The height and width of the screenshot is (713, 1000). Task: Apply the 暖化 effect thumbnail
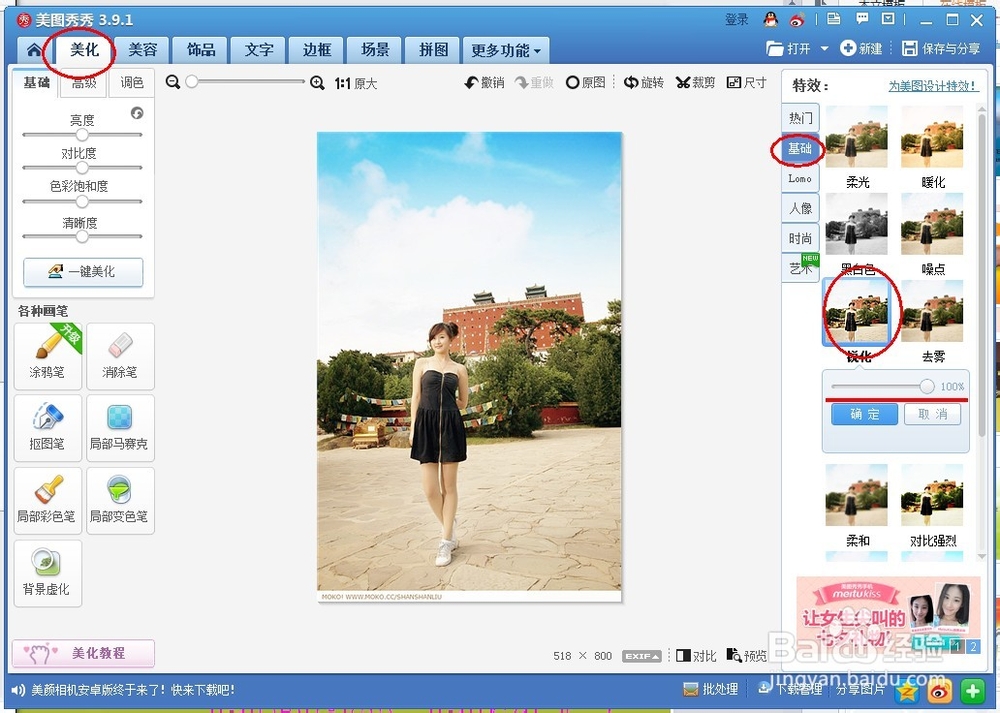coord(932,137)
